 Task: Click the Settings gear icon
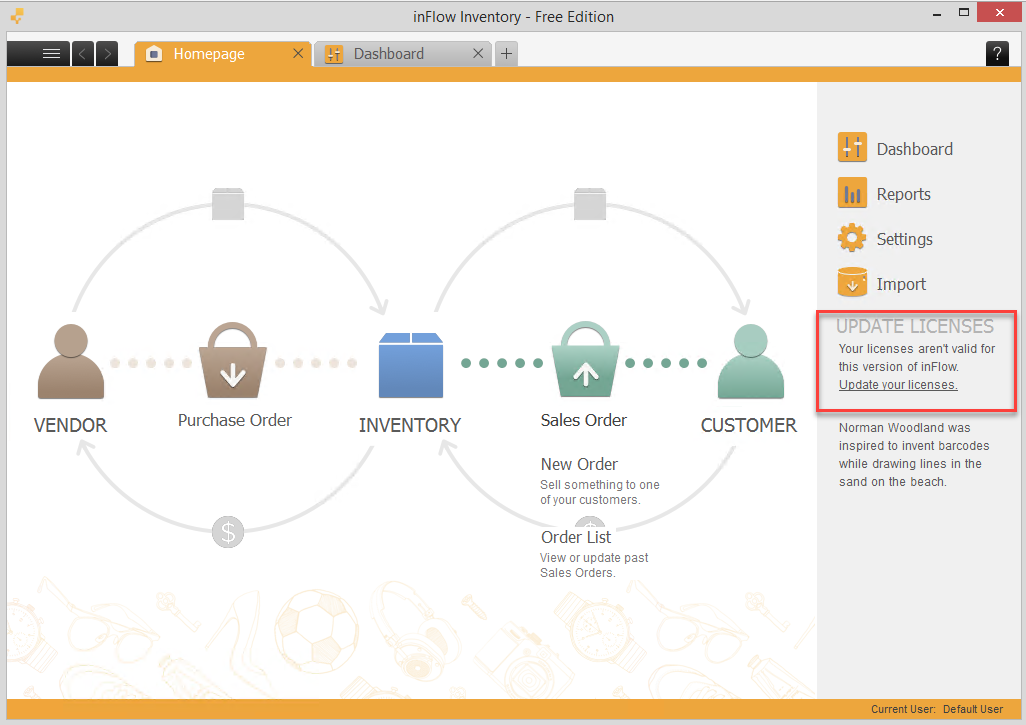pyautogui.click(x=852, y=238)
